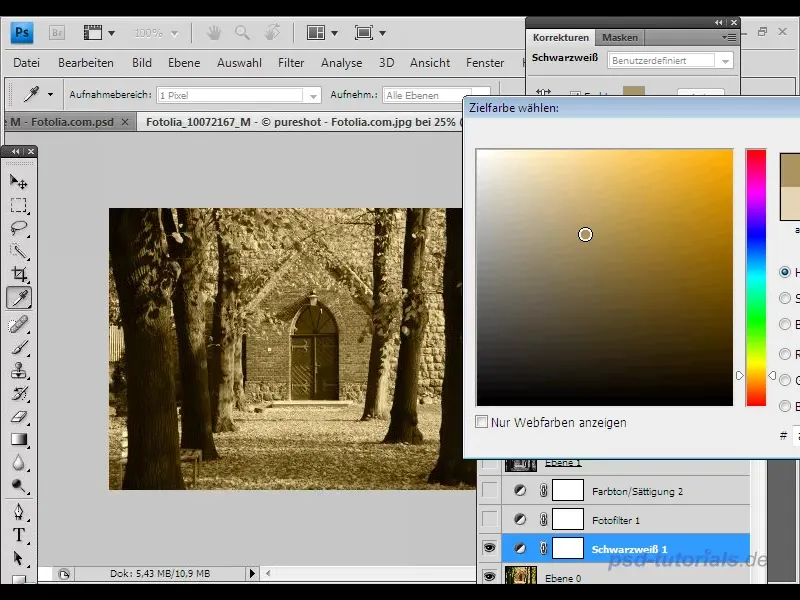Image resolution: width=800 pixels, height=600 pixels.
Task: Click the Farbton/Sättigung 2 layer mask thumbnail
Action: (x=568, y=490)
